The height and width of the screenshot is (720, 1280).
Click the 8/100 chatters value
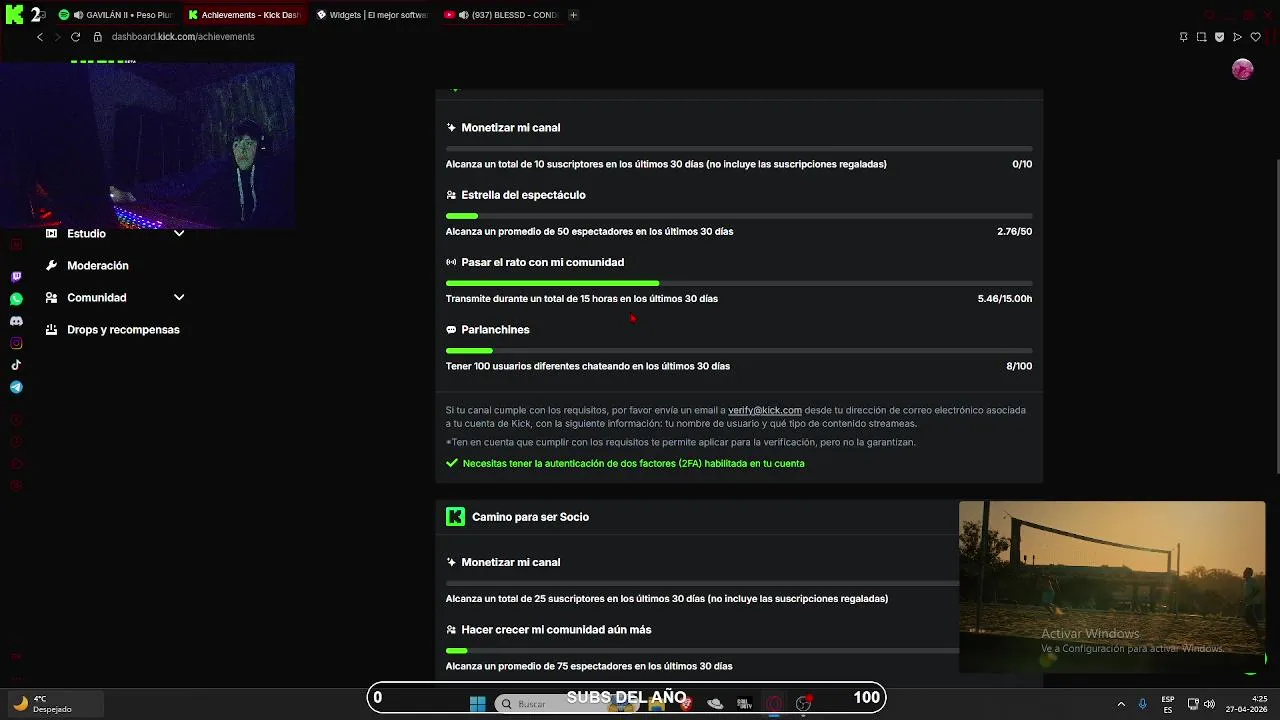(1019, 366)
